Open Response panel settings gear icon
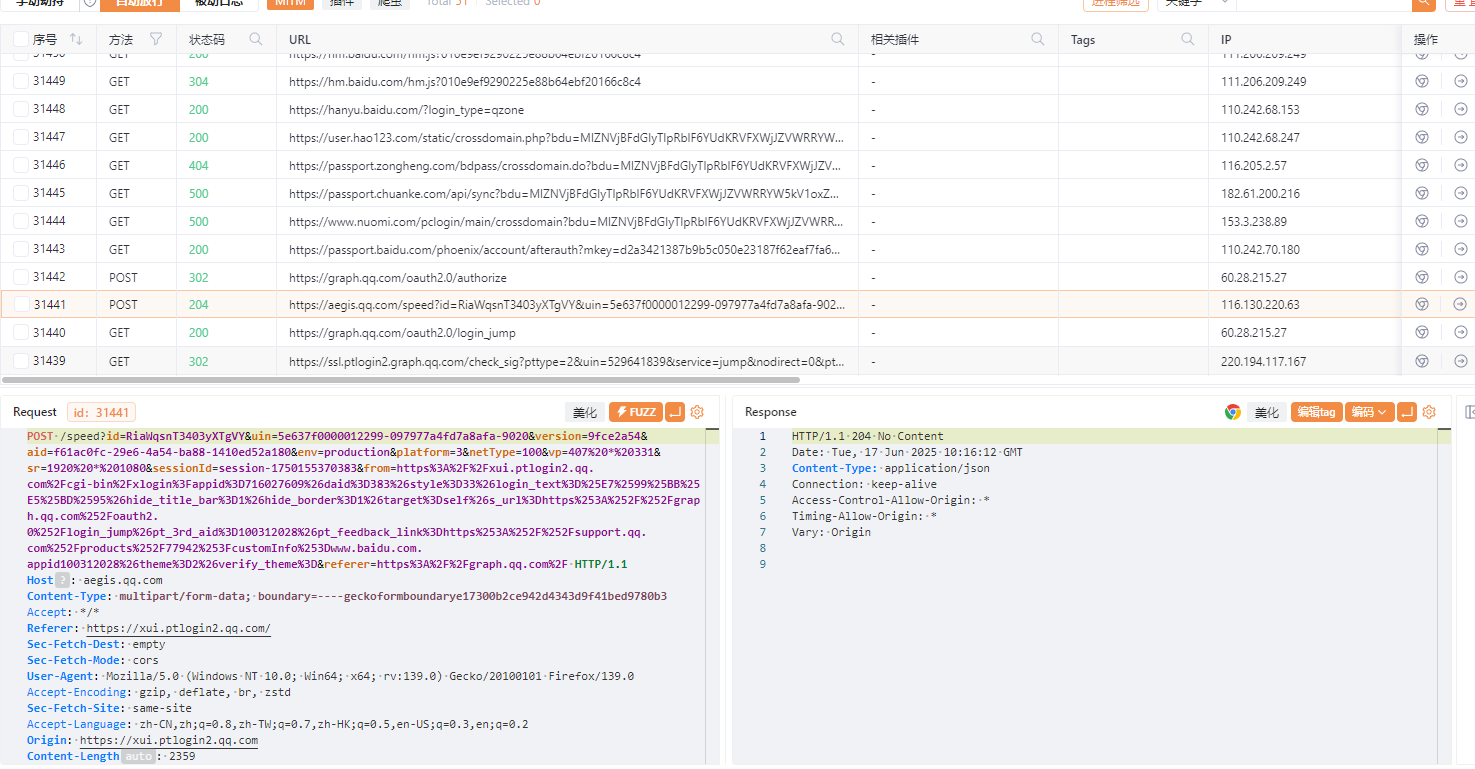This screenshot has height=769, width=1475. [x=1429, y=412]
